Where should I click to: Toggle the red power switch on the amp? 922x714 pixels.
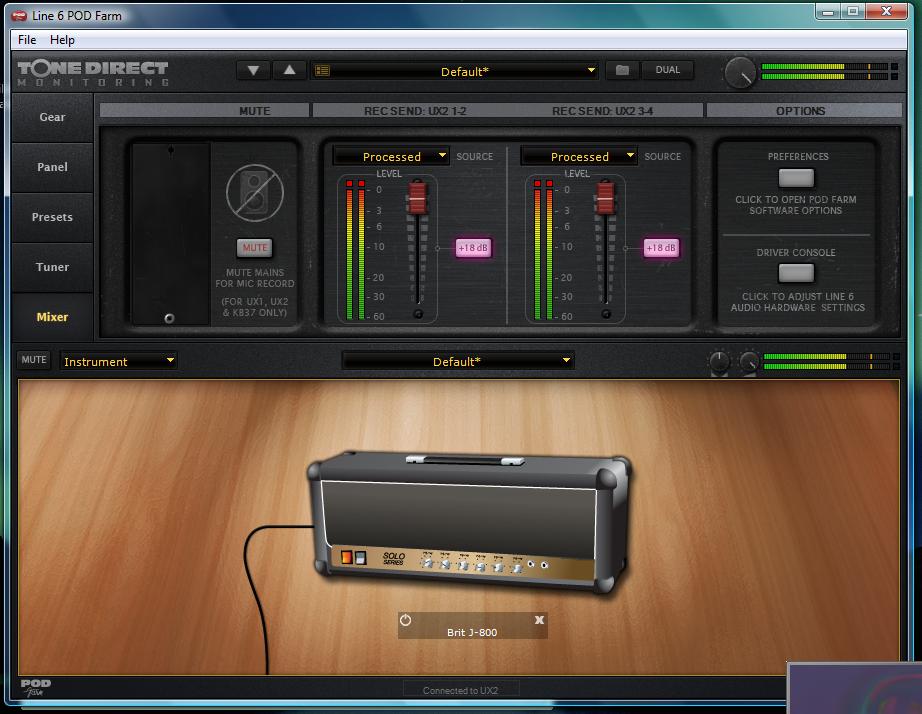tap(347, 556)
